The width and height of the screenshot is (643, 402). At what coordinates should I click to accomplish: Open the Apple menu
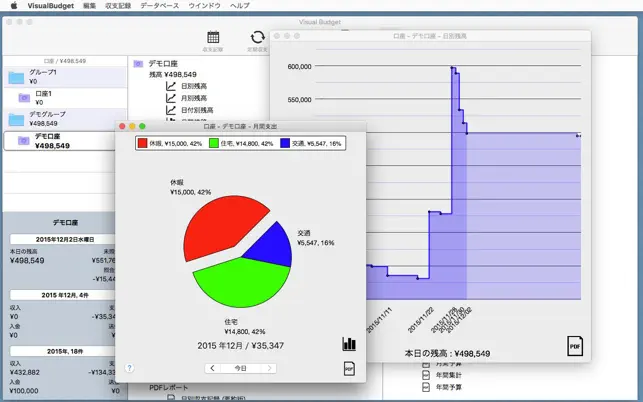tap(14, 5)
